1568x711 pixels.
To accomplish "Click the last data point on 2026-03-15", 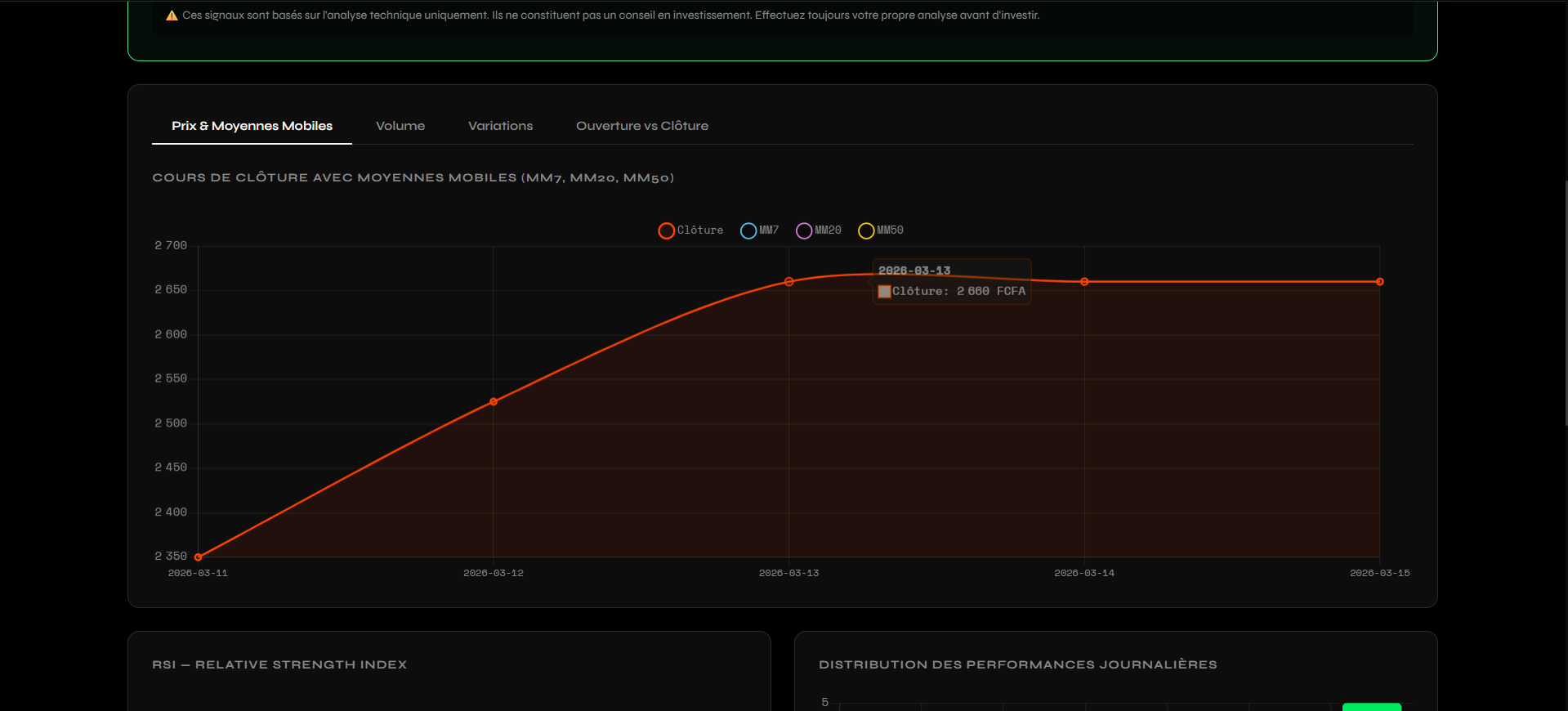I will pos(1379,282).
